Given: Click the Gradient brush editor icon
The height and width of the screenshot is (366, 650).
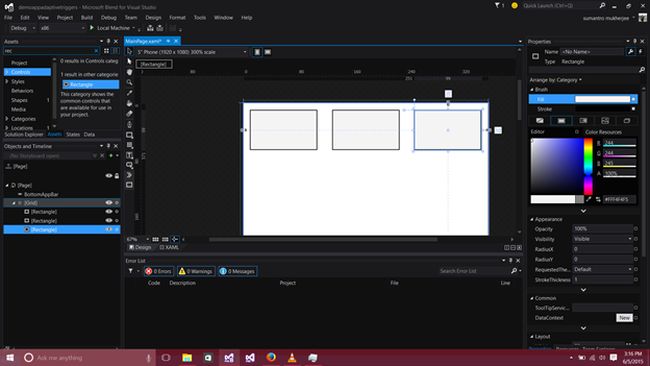Looking at the screenshot, I should (x=583, y=121).
